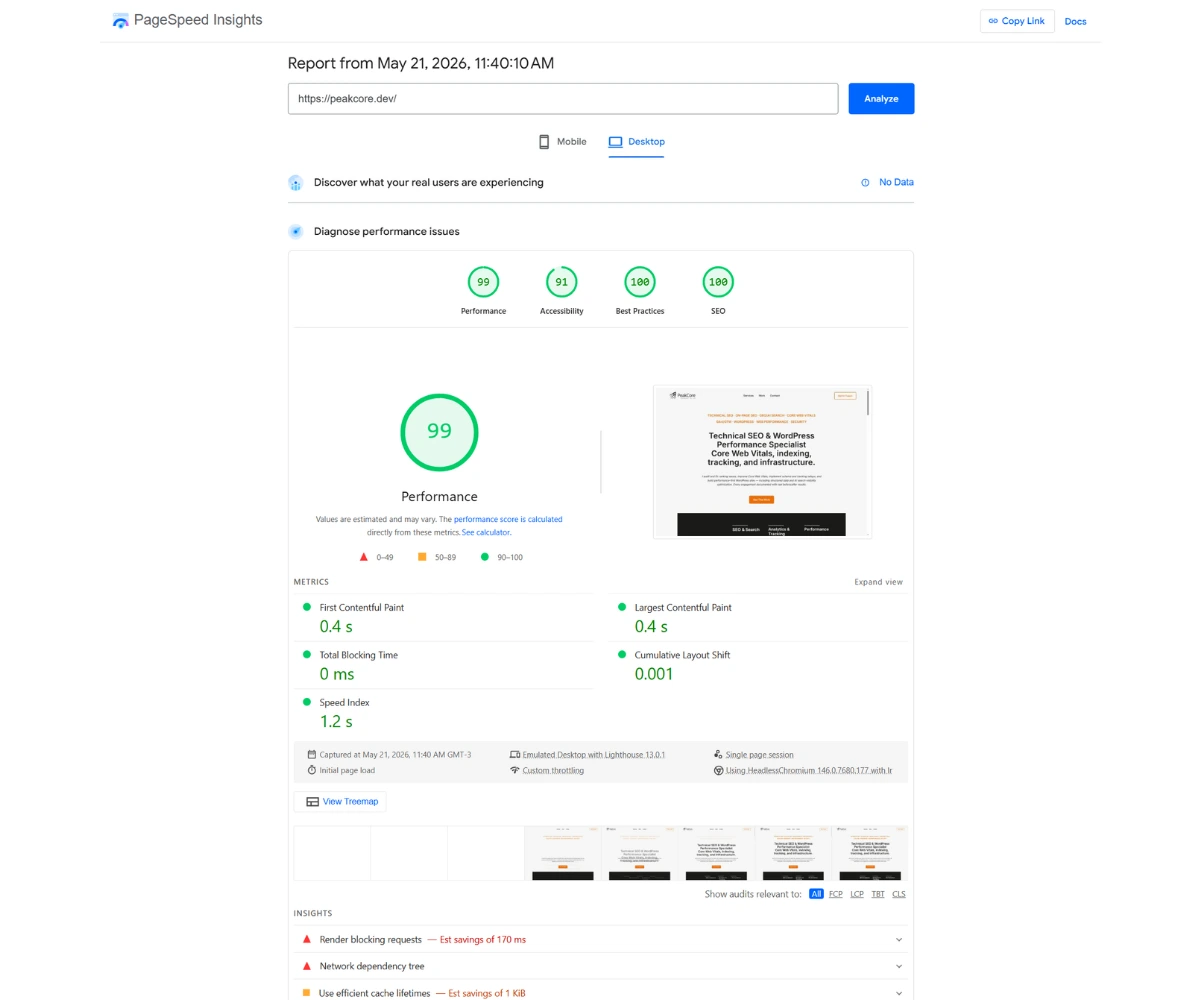Open the Docs link
The width and height of the screenshot is (1200, 1000).
coord(1075,21)
